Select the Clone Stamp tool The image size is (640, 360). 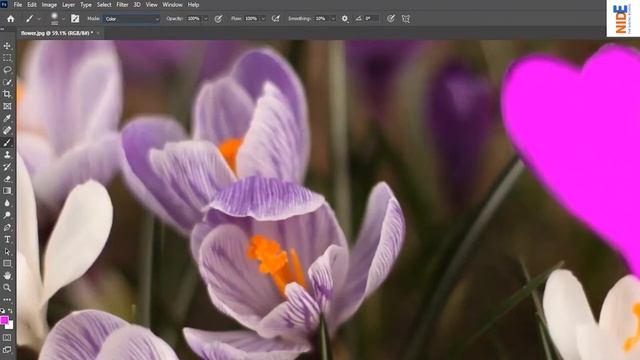7,155
